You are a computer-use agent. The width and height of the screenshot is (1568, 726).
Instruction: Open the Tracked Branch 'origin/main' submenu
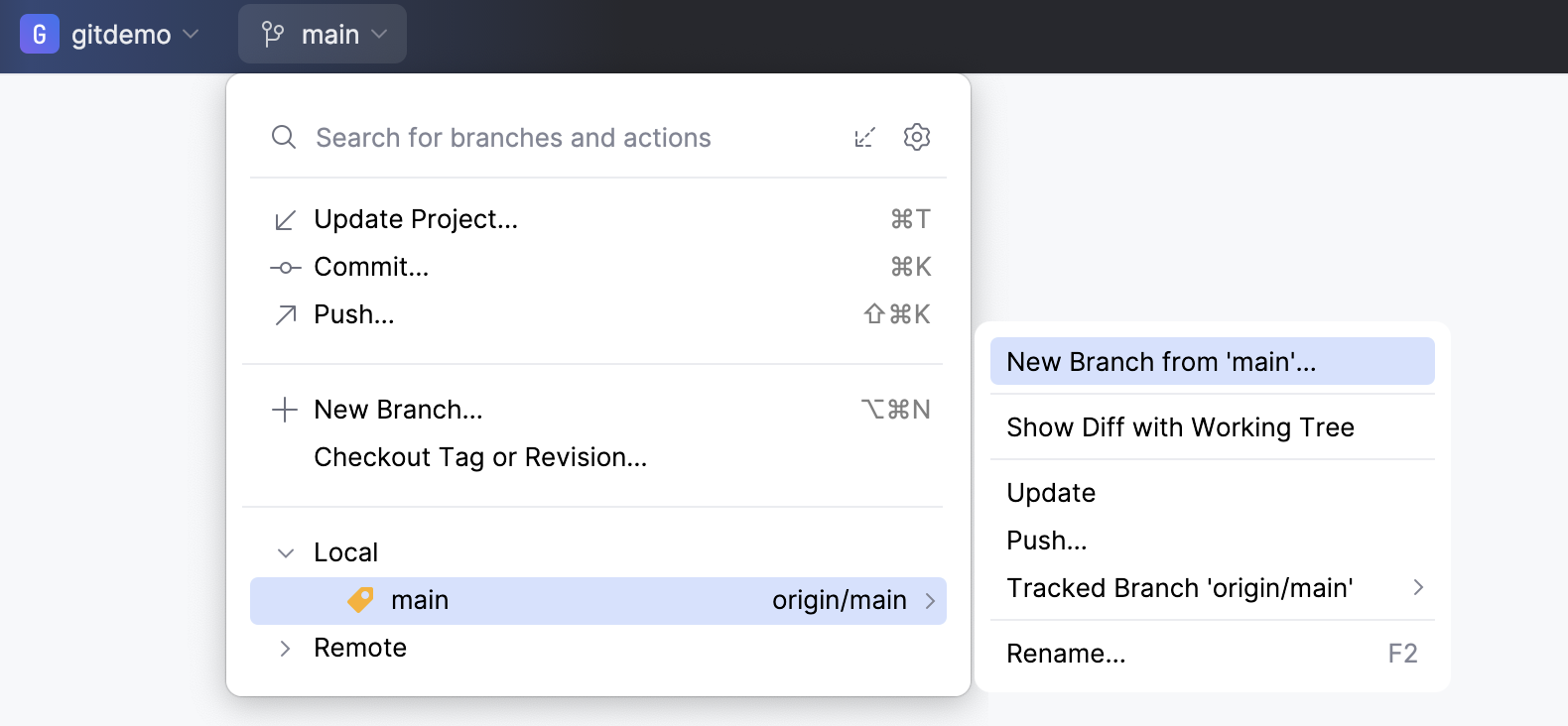click(x=1179, y=587)
